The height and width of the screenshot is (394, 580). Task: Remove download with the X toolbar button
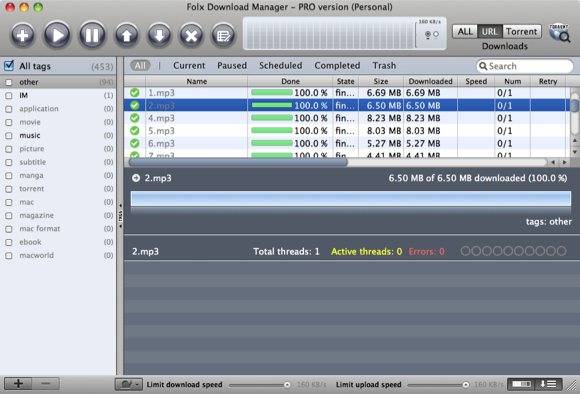coord(191,36)
